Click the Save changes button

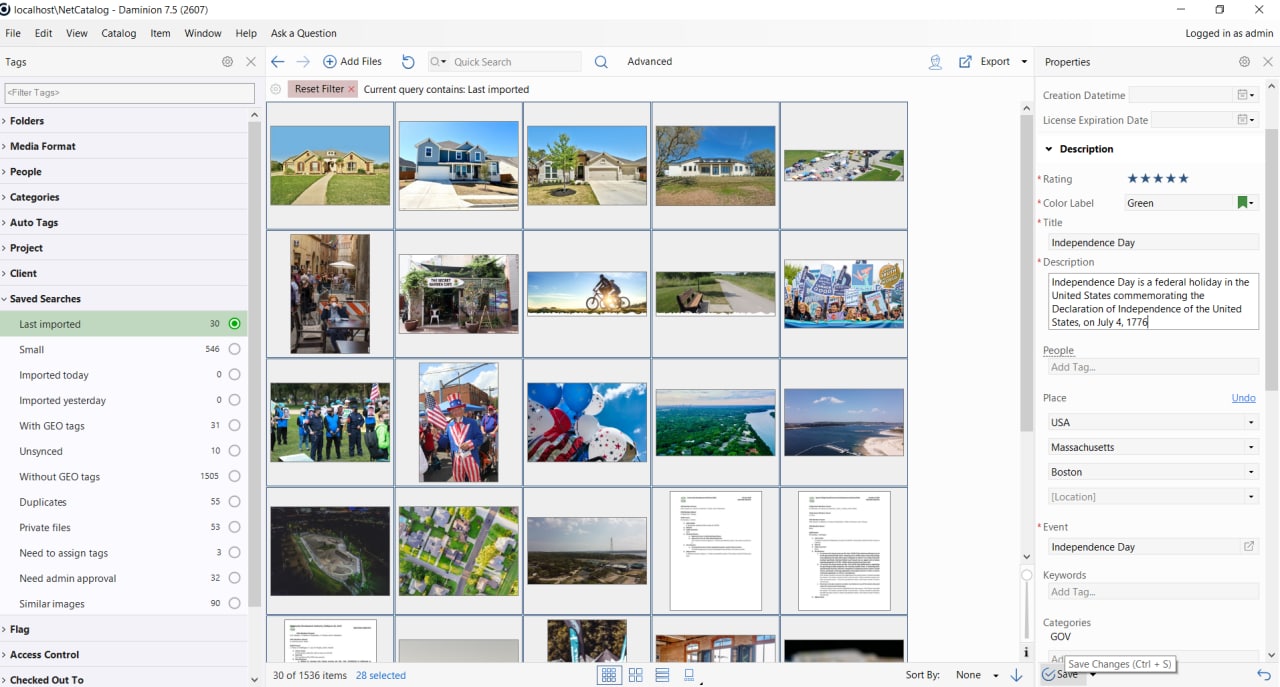[1060, 675]
